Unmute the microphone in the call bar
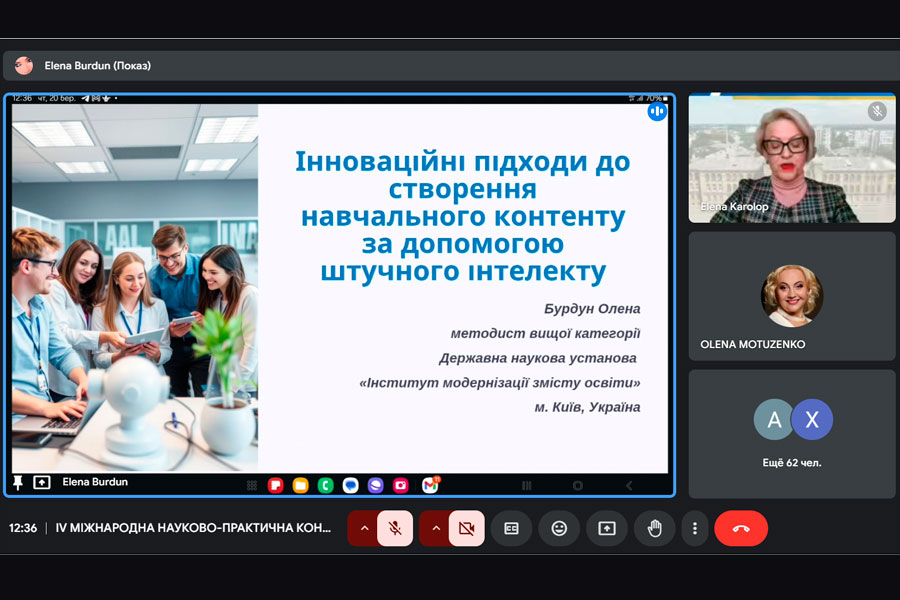Viewport: 900px width, 600px height. (395, 528)
